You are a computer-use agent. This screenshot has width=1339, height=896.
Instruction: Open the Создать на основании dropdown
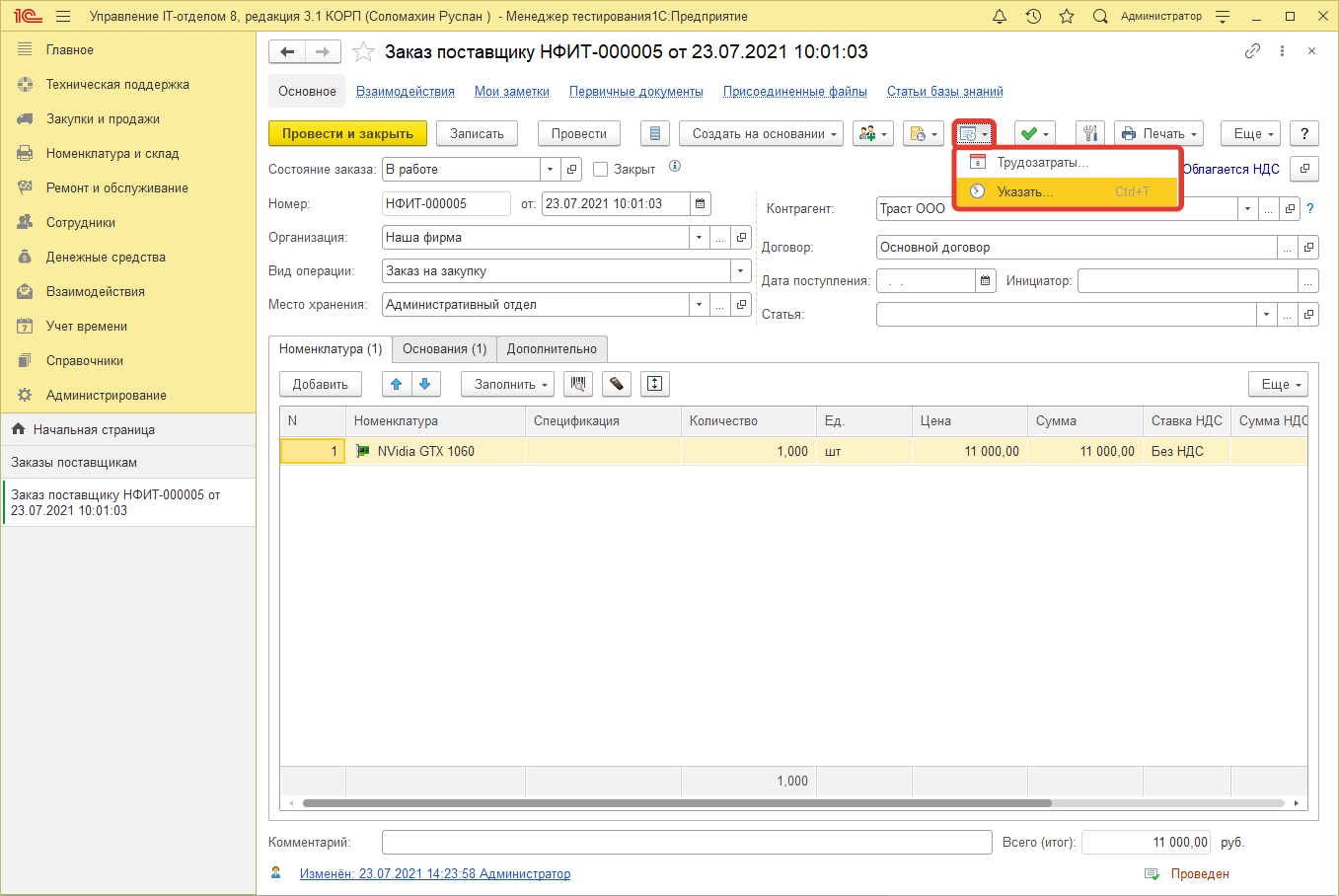(x=761, y=134)
